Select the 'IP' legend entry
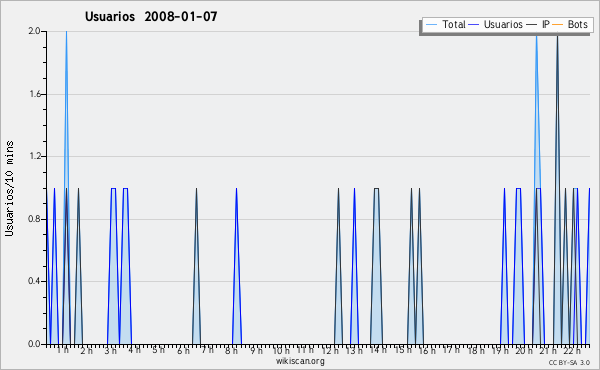 [x=538, y=24]
